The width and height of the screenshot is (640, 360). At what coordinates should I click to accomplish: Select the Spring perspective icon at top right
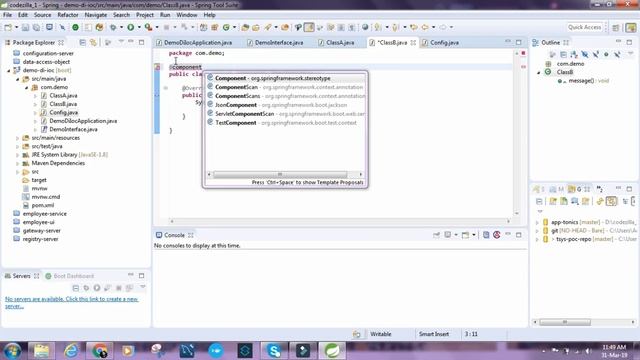point(631,27)
